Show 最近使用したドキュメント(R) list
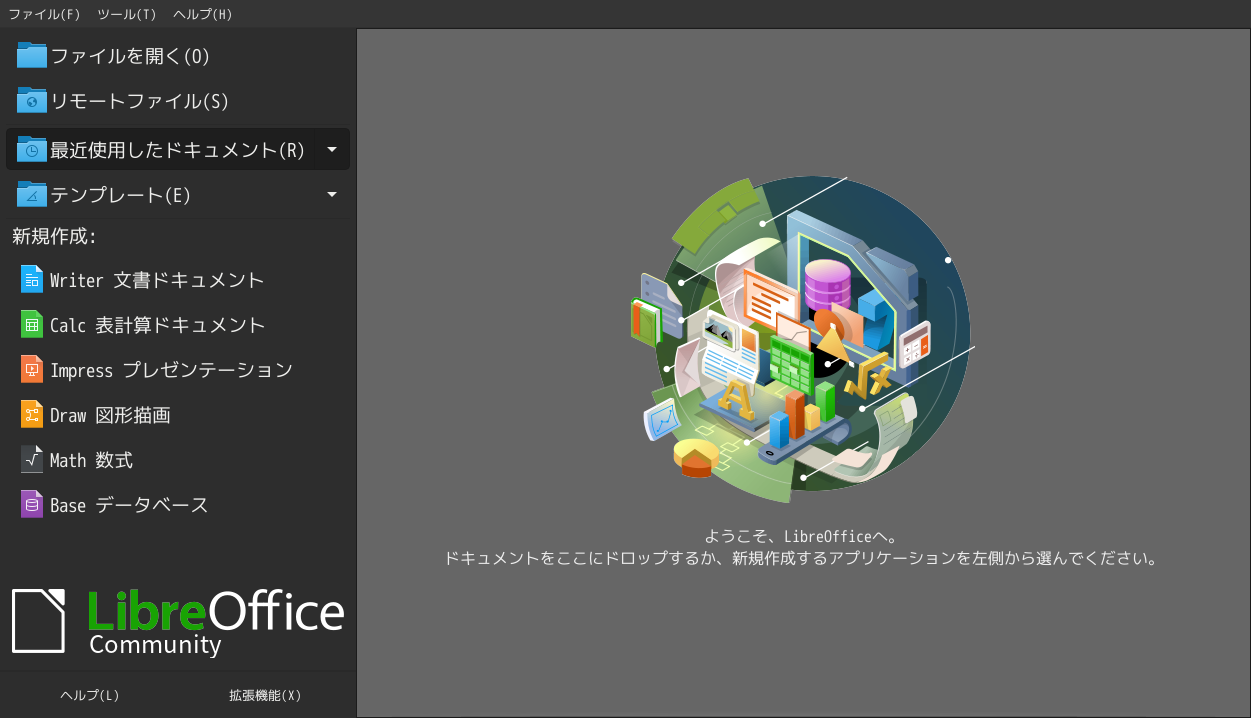Viewport: 1251px width, 718px height. [x=178, y=149]
